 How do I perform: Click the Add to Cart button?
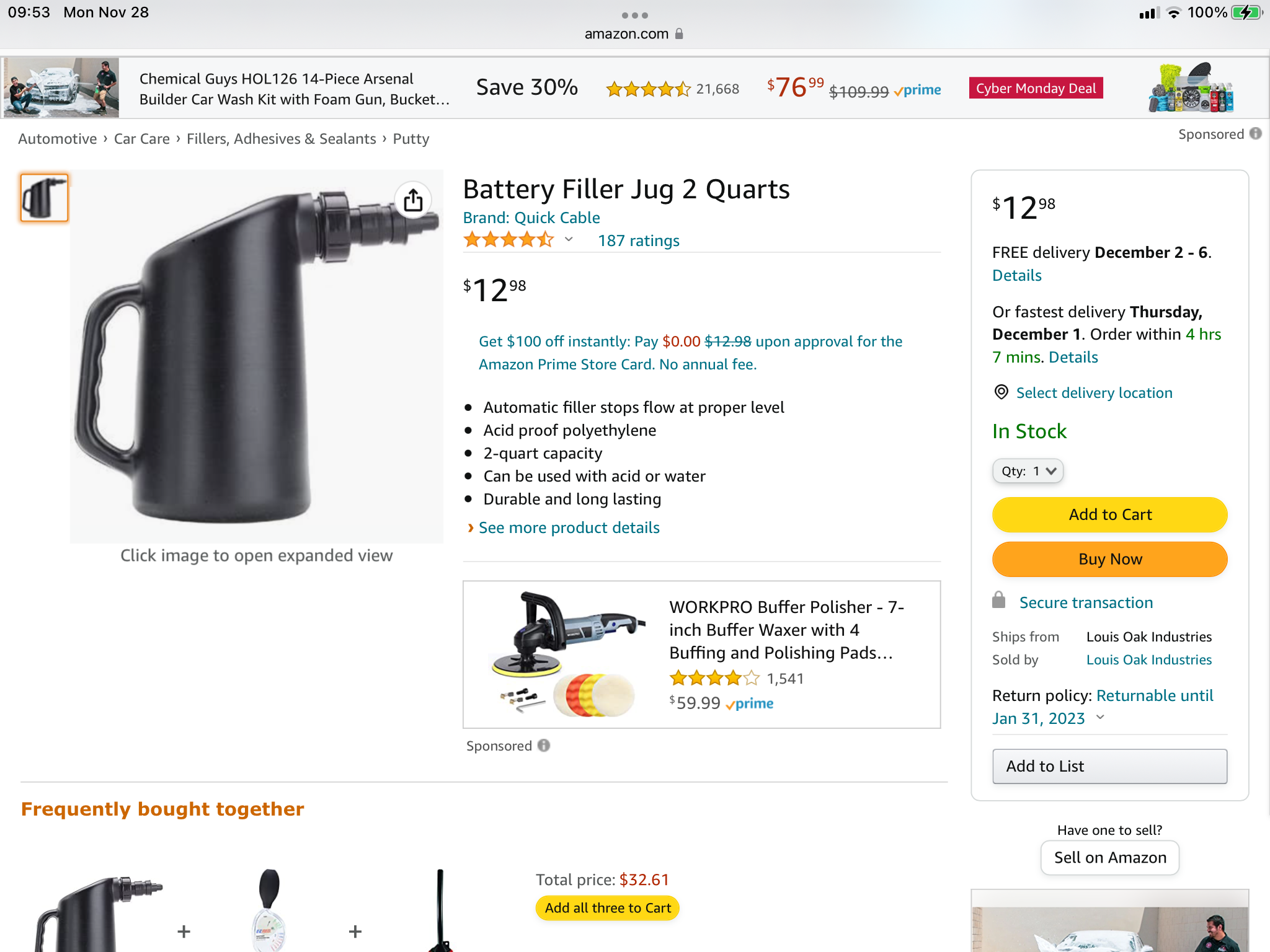click(x=1109, y=514)
